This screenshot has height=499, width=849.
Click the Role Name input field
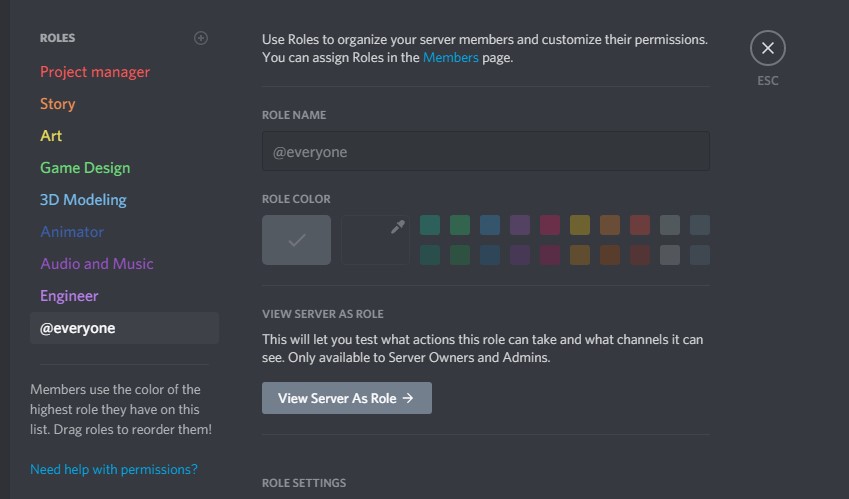coord(485,152)
